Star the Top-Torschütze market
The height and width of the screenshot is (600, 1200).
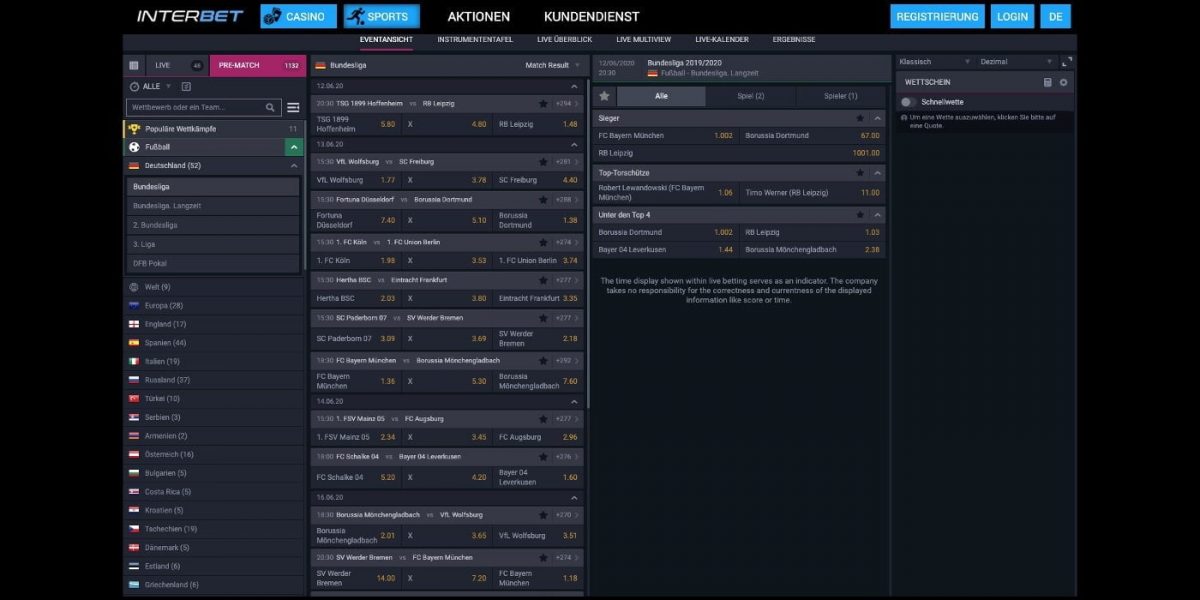860,173
